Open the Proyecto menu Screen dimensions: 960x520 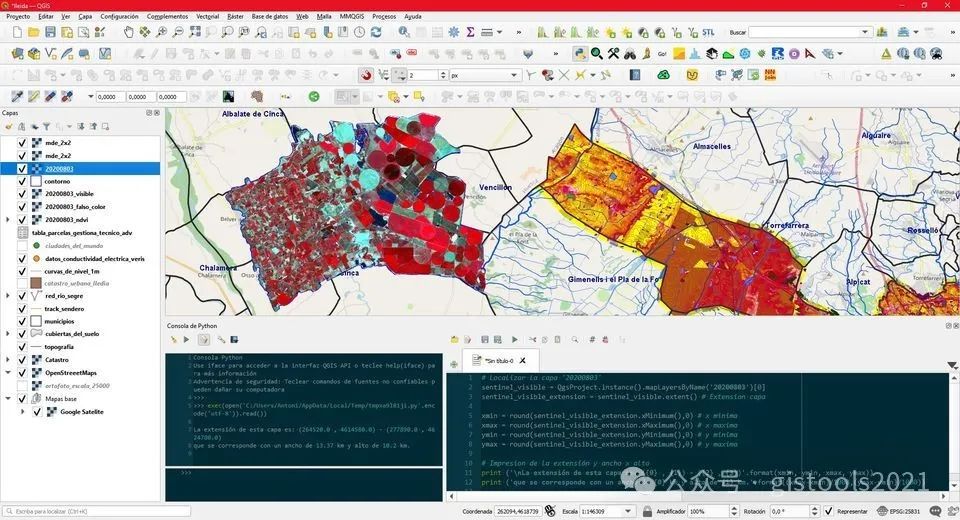click(18, 17)
